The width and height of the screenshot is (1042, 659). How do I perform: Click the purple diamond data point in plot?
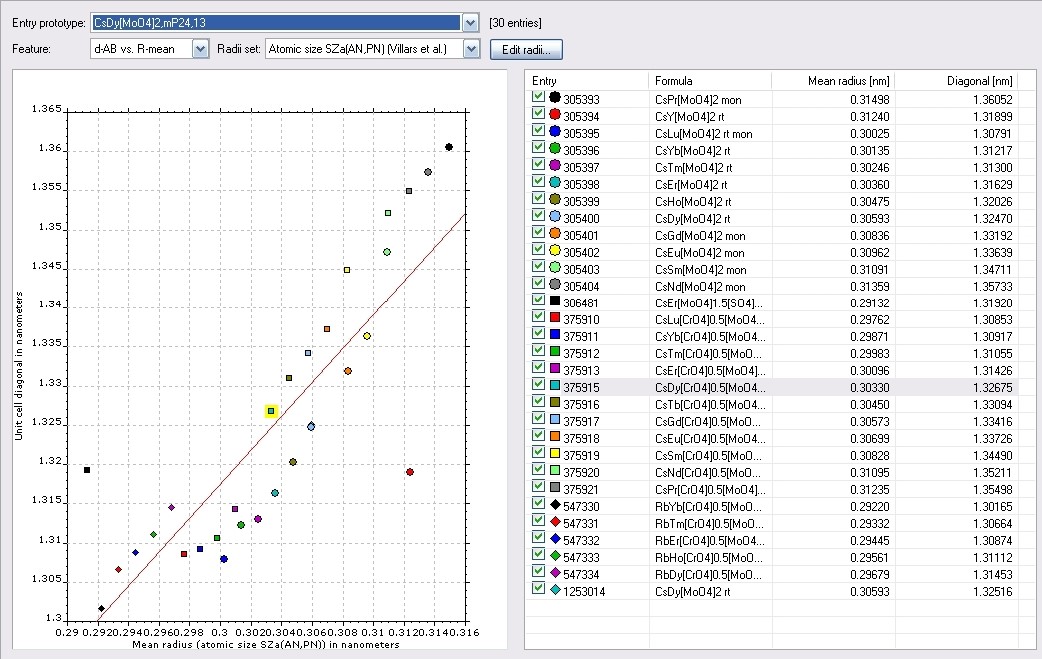[171, 507]
